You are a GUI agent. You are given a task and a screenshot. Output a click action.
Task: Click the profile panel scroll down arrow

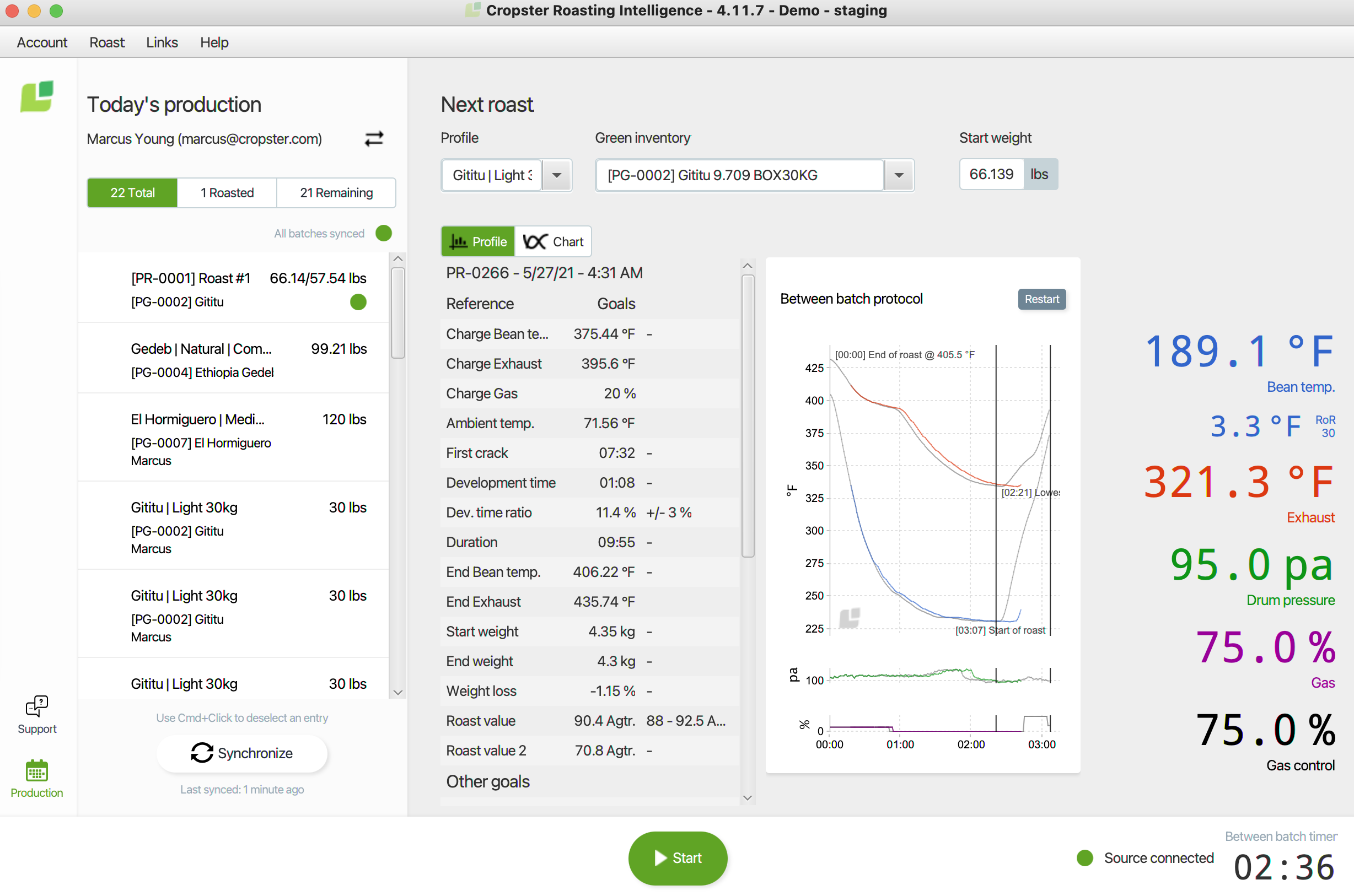point(747,798)
